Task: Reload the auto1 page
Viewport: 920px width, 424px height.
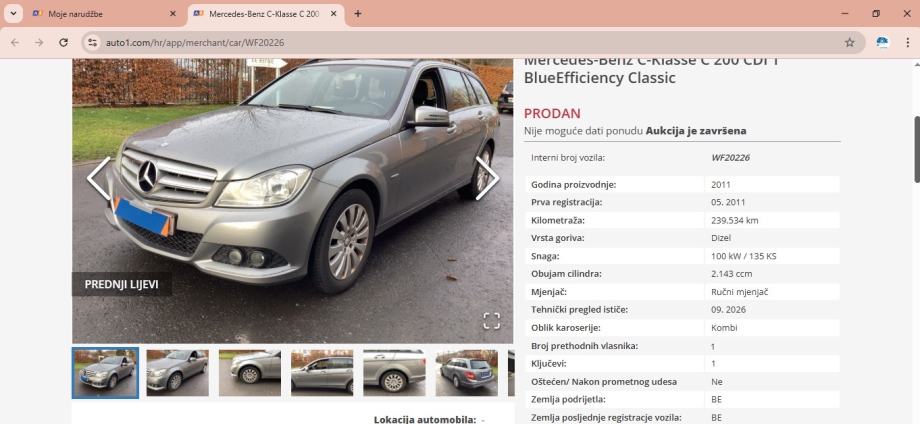Action: pos(63,42)
